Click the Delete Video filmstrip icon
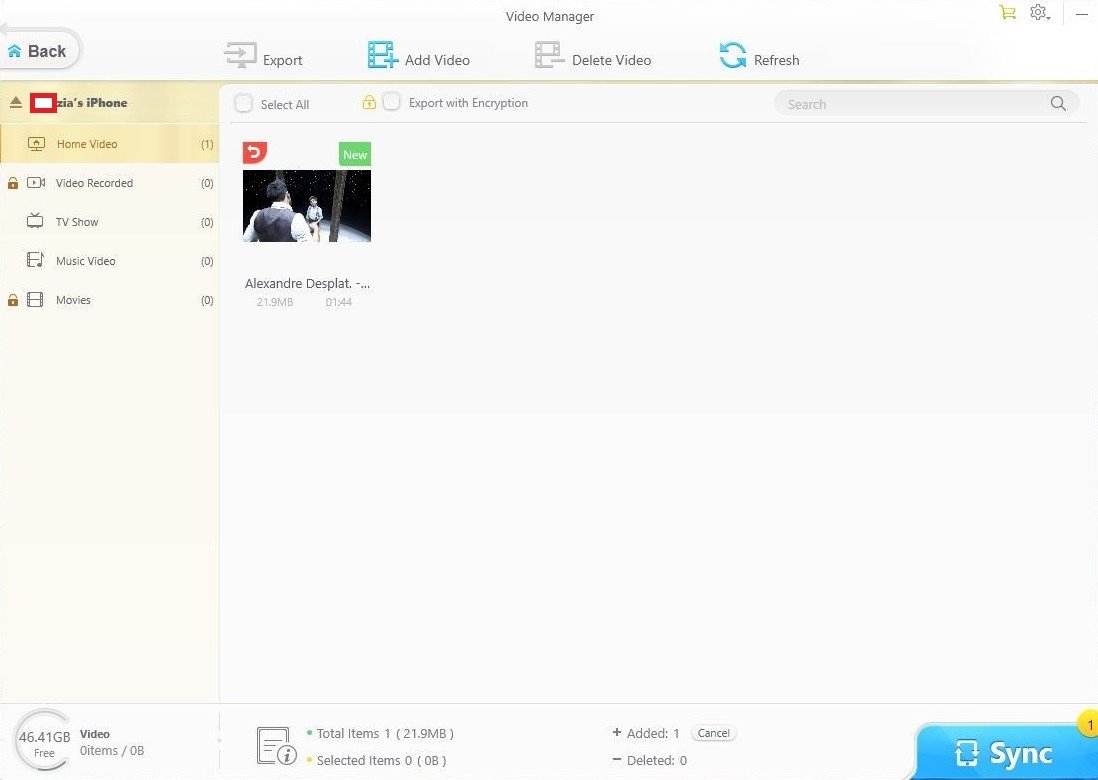Viewport: 1098px width, 780px height. click(550, 55)
